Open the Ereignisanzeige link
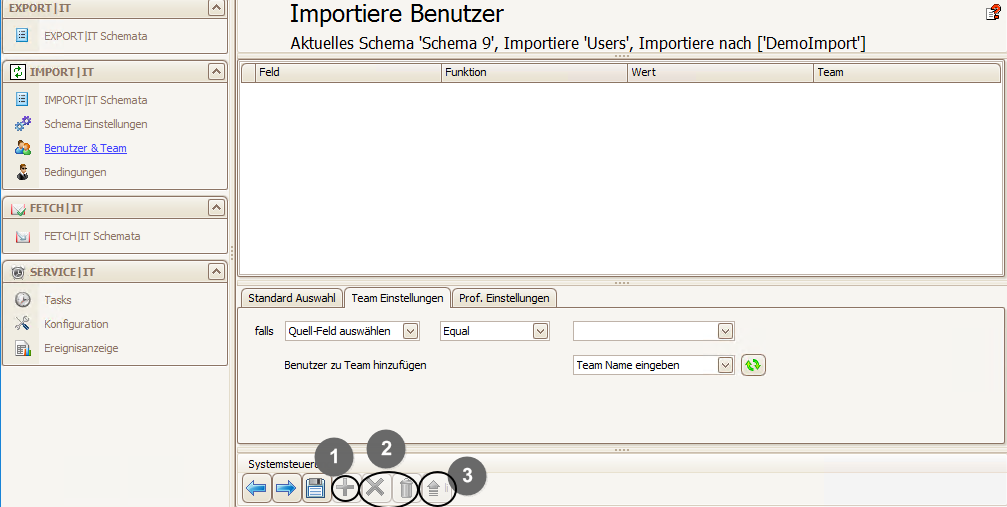The width and height of the screenshot is (1007, 507). click(x=81, y=348)
